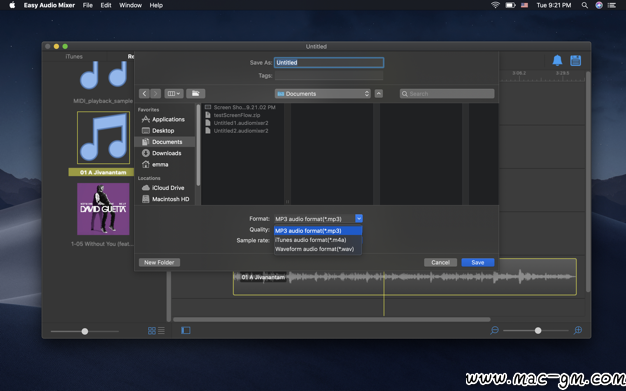The image size is (626, 391).
Task: Open the Window menu
Action: 131,5
